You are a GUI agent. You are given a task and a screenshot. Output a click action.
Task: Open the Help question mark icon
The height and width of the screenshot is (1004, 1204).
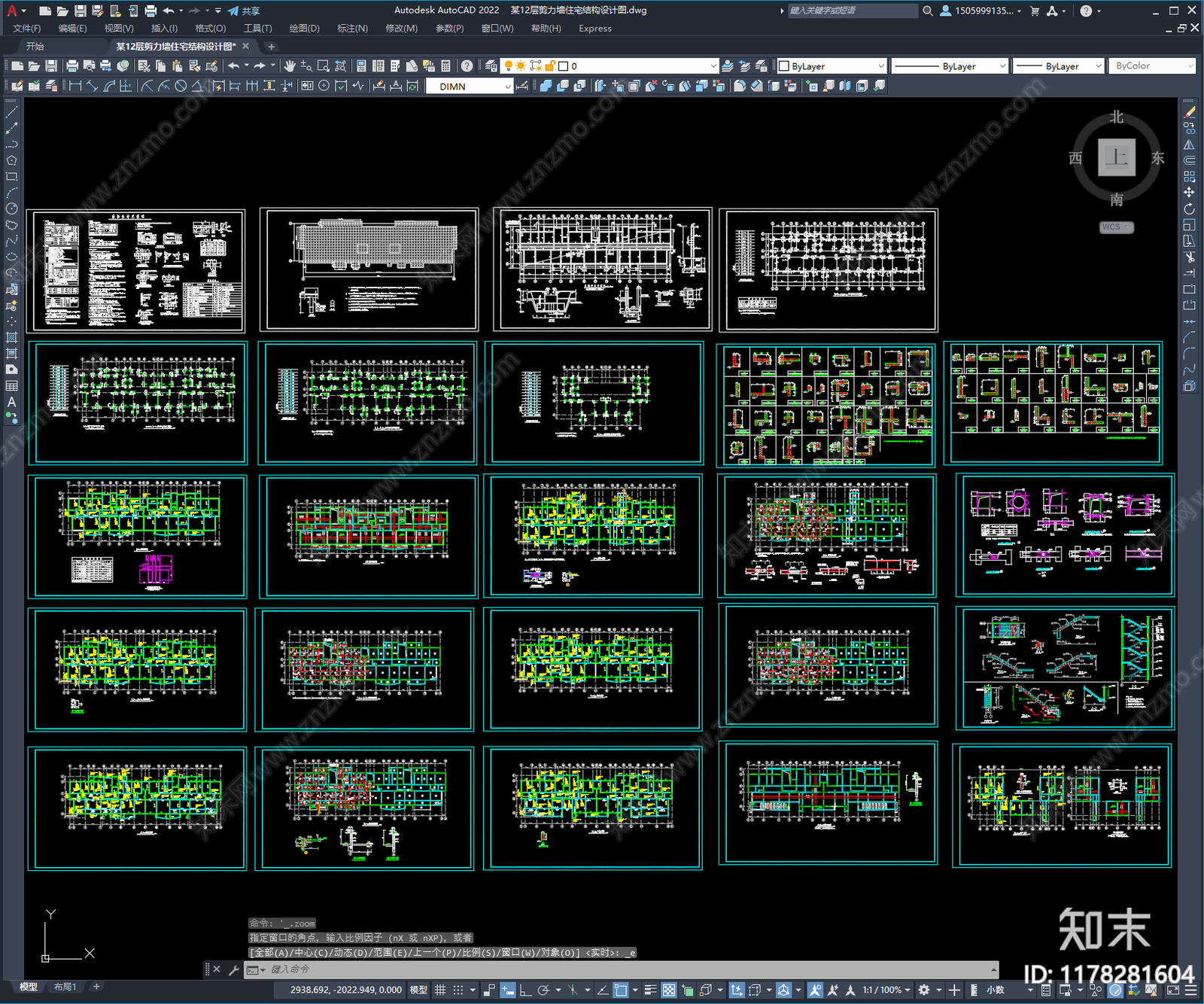pyautogui.click(x=467, y=66)
